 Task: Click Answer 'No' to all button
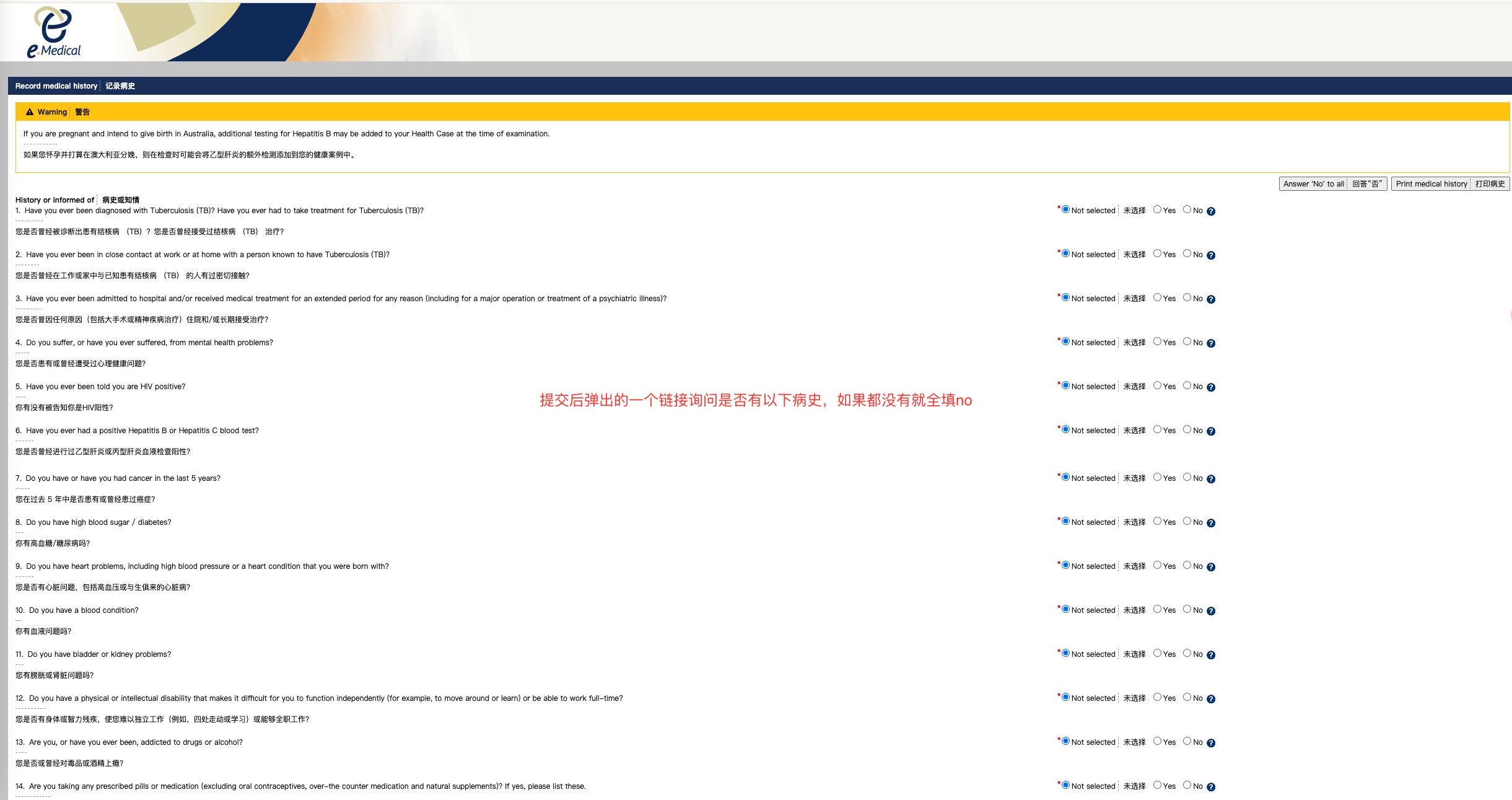click(x=1332, y=184)
